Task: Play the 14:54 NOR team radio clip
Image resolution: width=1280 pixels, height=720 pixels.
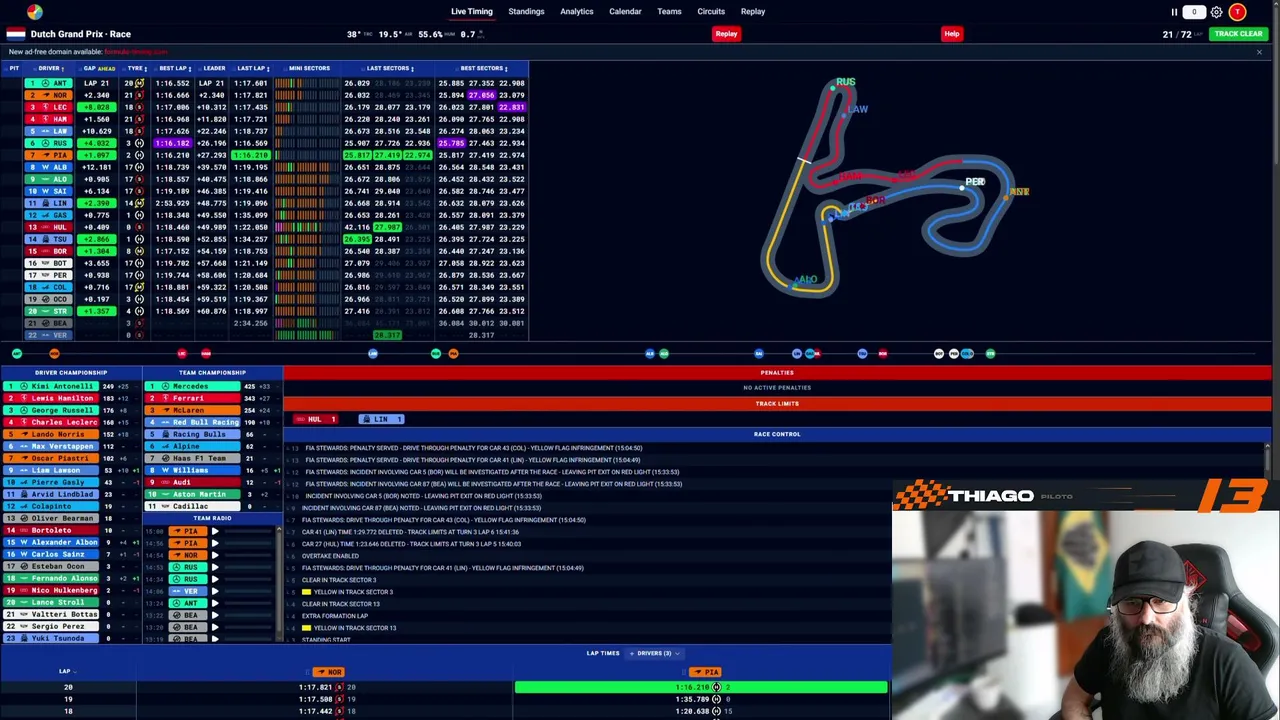Action: 215,555
